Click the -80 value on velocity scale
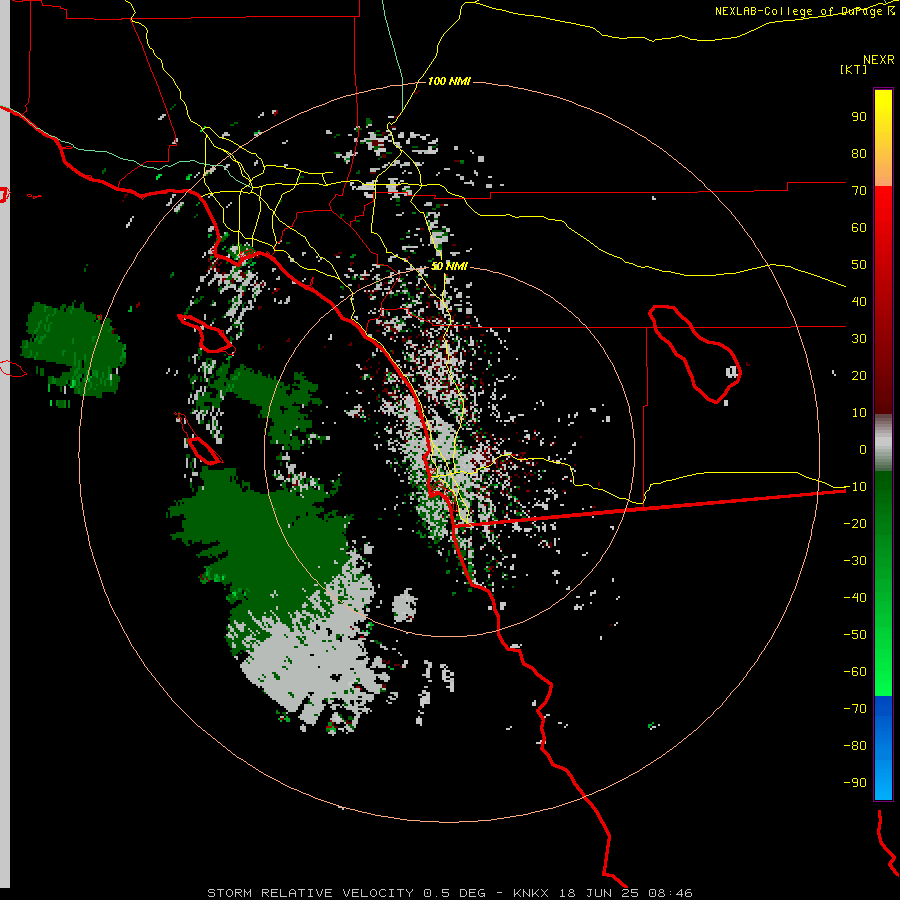Viewport: 900px width, 900px height. point(855,746)
